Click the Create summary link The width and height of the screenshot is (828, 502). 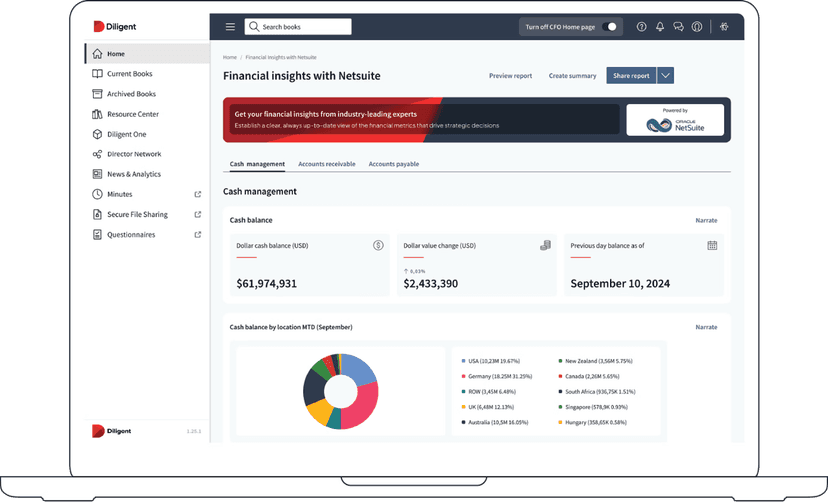[572, 76]
